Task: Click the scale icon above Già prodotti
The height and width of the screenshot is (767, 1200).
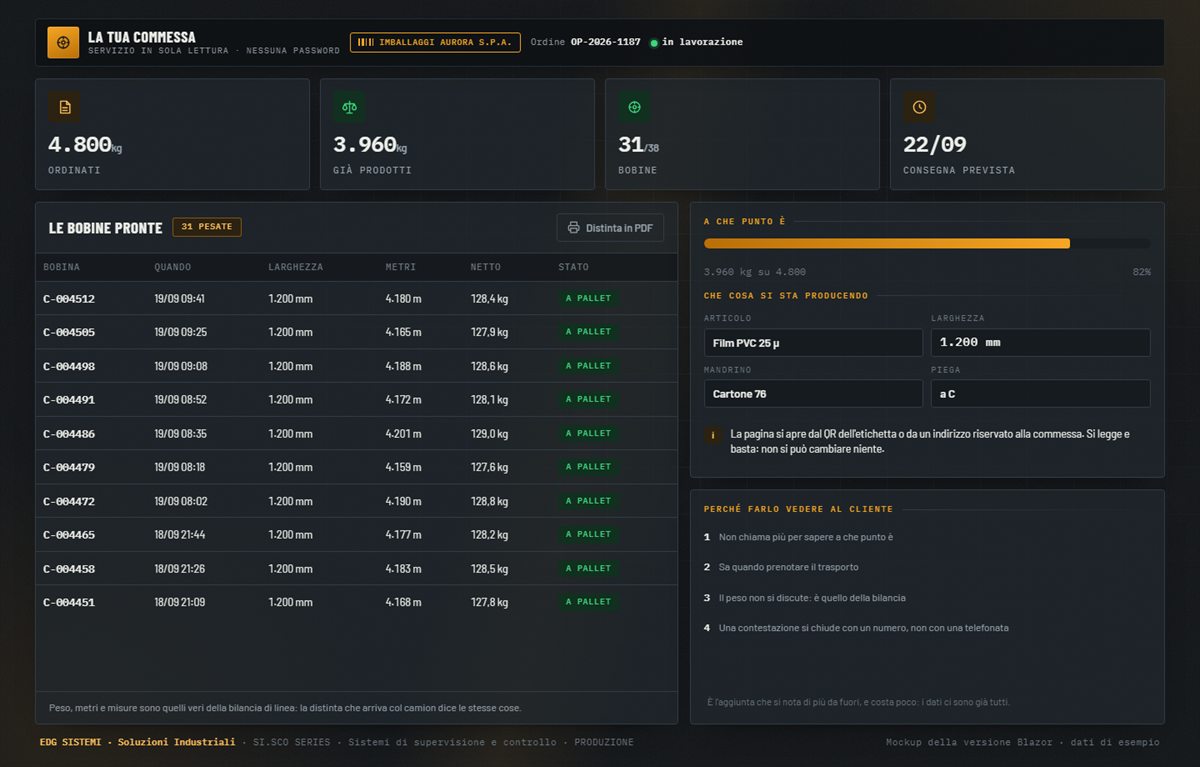Action: pos(349,107)
